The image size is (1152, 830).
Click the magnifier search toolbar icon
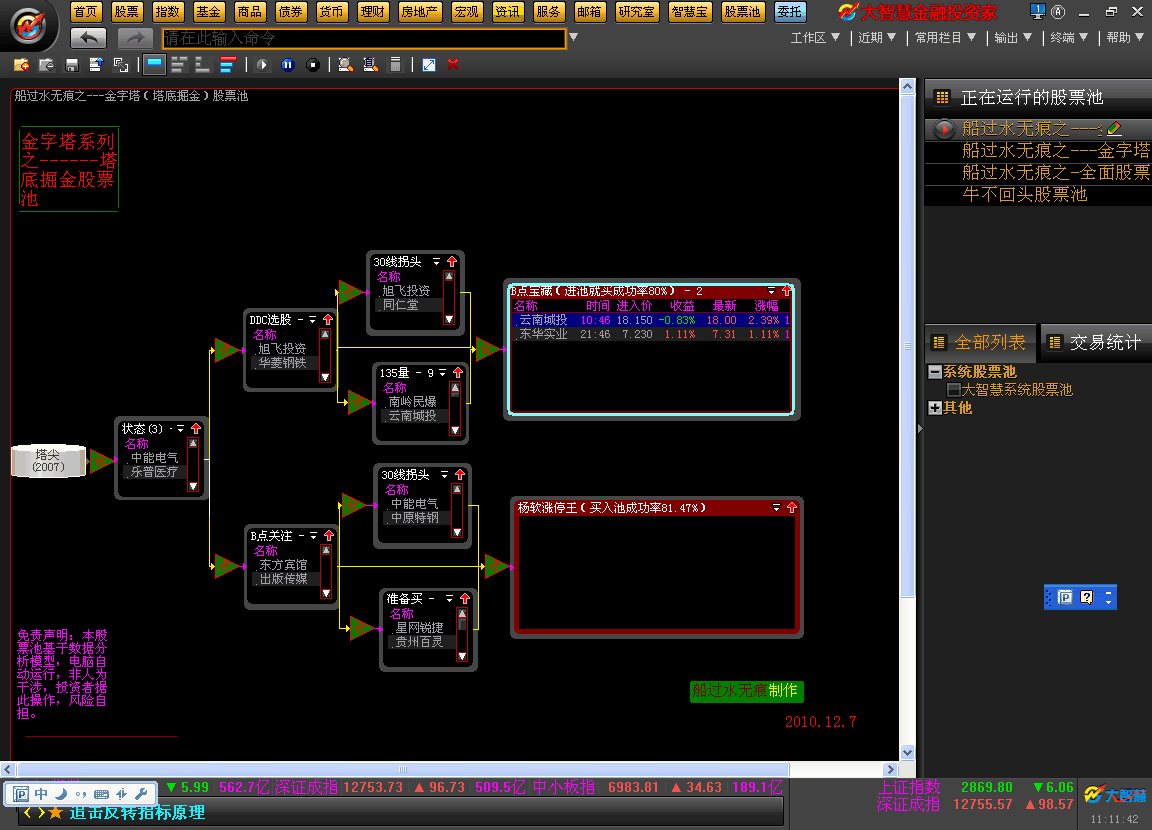point(345,65)
